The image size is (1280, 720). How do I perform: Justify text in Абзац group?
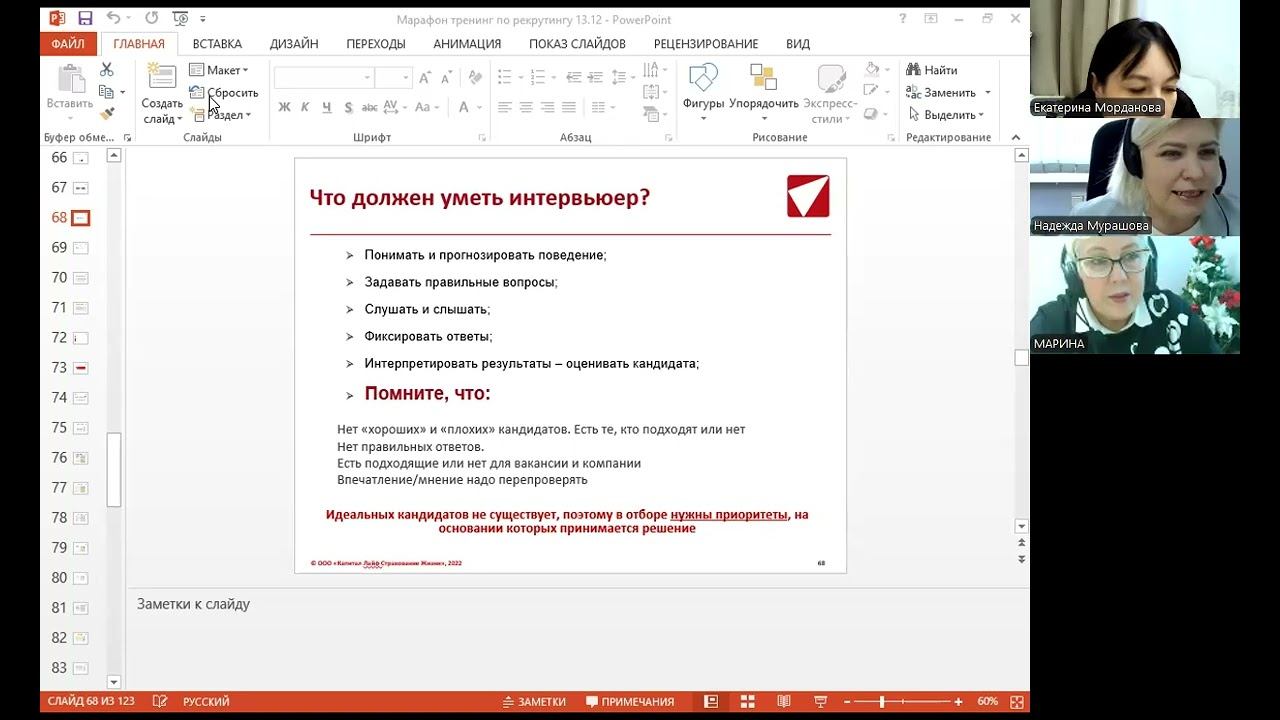click(x=569, y=107)
